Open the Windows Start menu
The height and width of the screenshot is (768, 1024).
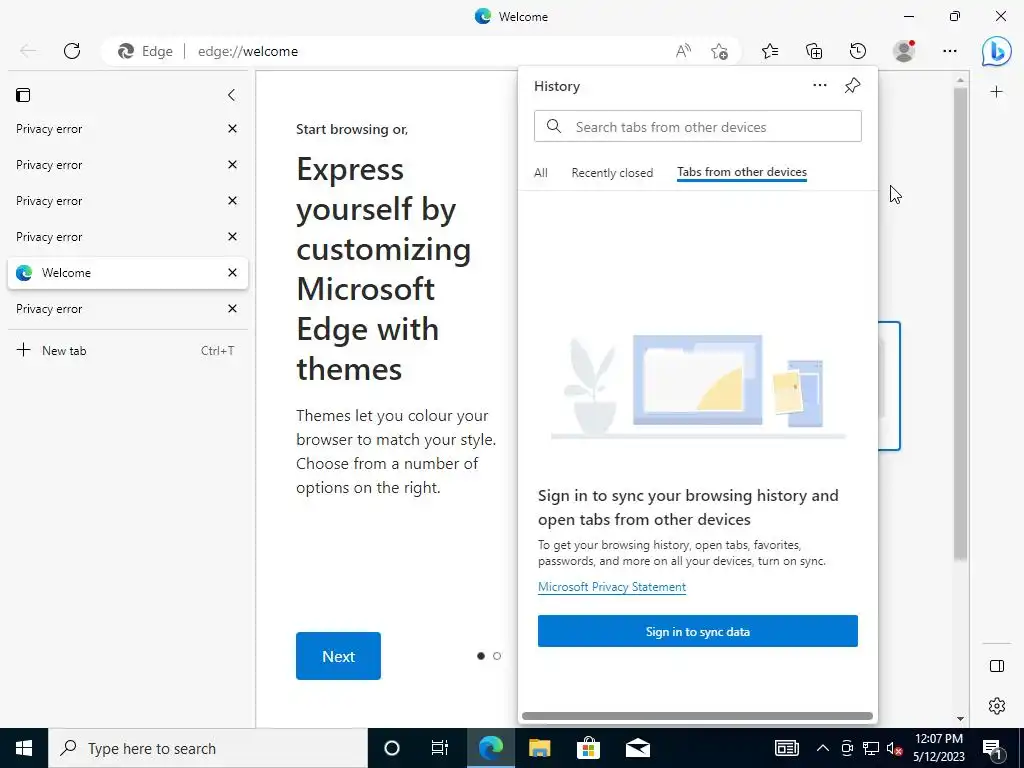24,748
